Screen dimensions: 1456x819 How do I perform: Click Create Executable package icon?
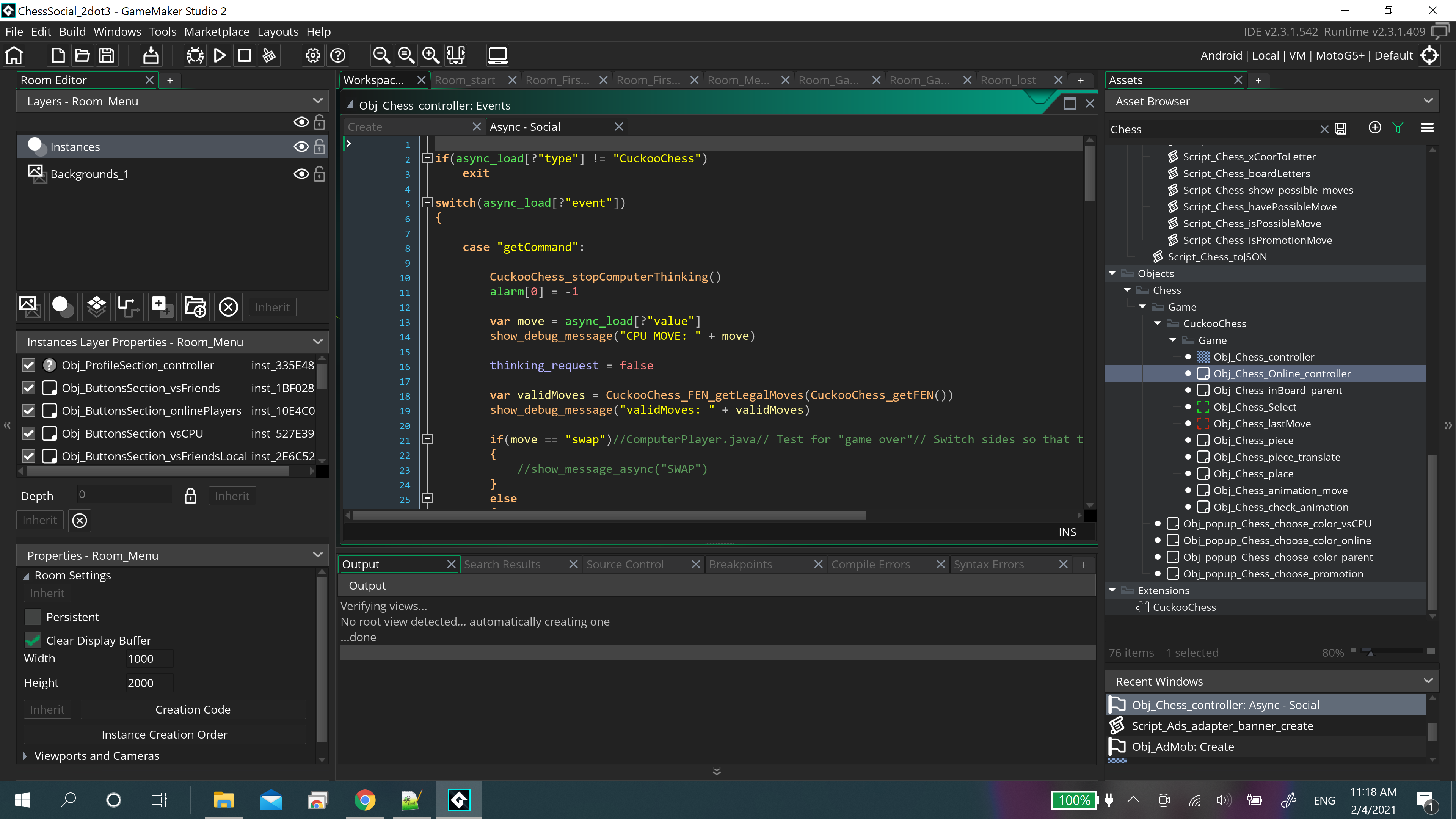(151, 55)
